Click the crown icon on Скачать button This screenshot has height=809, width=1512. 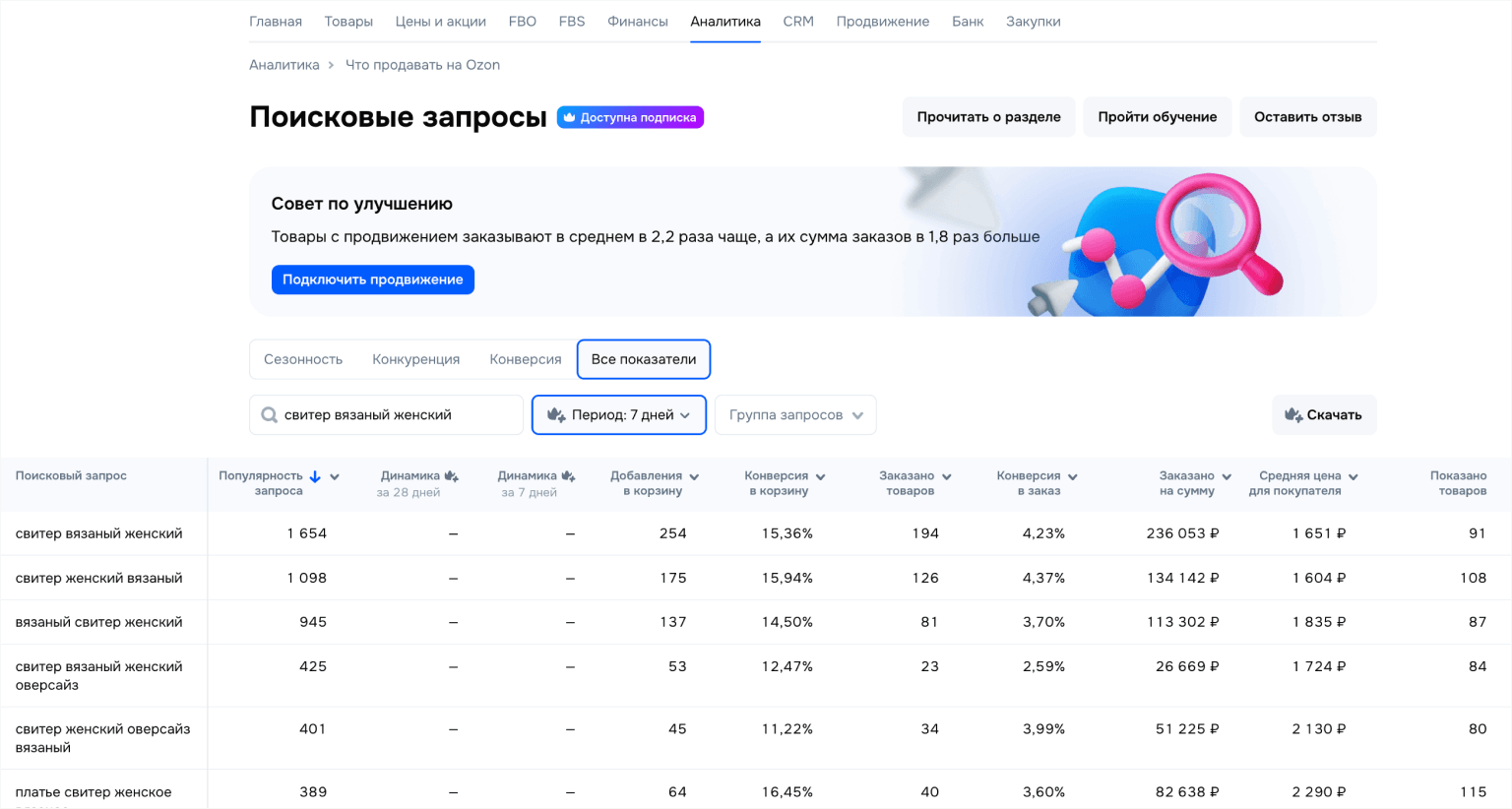1293,415
